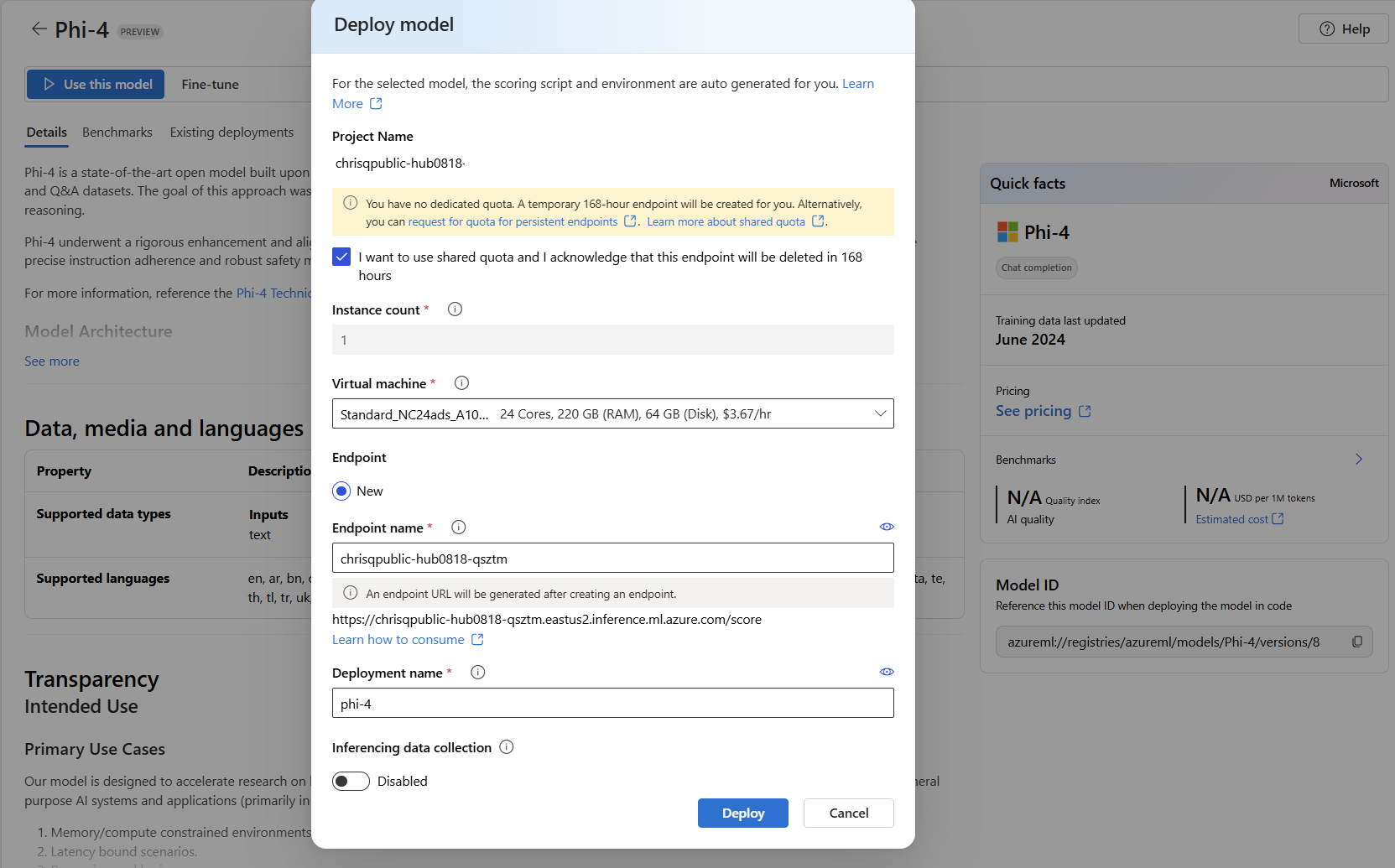Click the external link icon after Learn how to consume
1395x868 pixels.
[x=477, y=639]
